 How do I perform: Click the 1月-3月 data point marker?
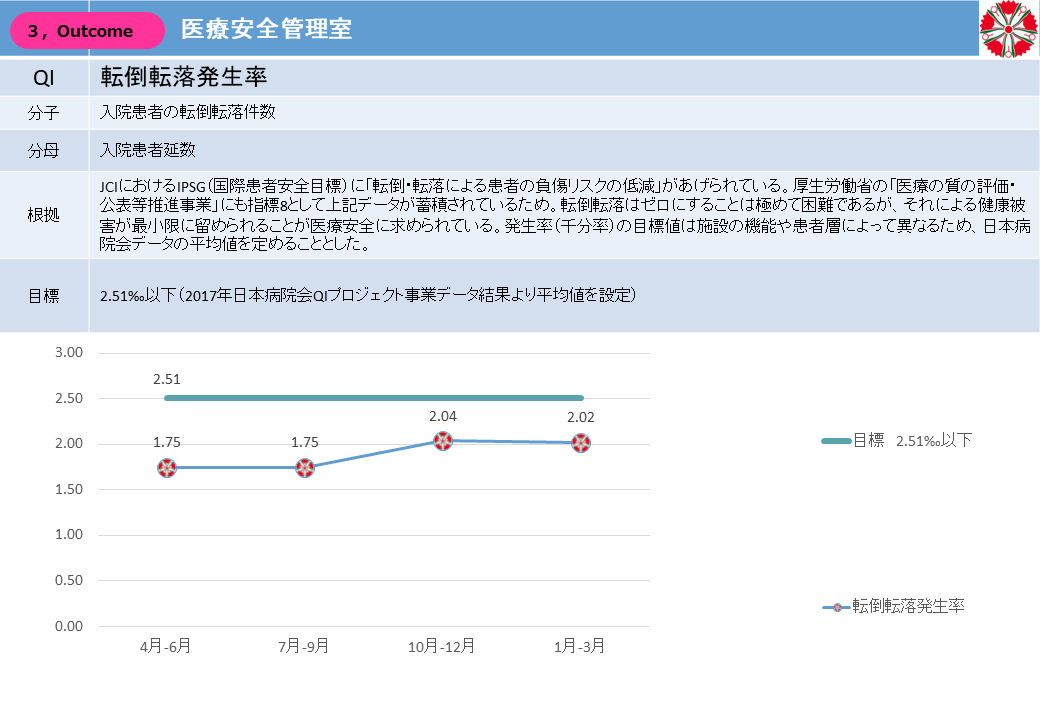[581, 443]
